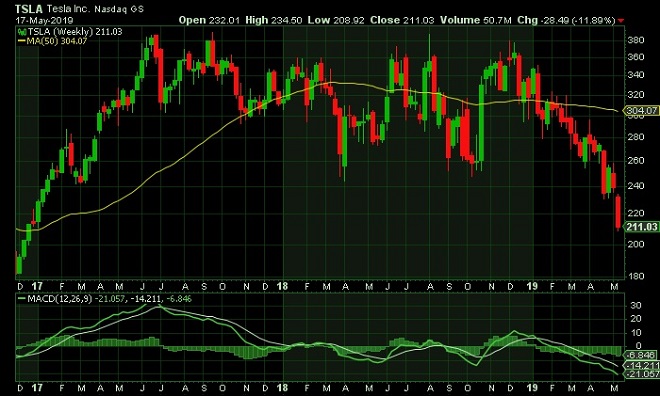Click the Nasdaq GS exchange label

pos(119,9)
